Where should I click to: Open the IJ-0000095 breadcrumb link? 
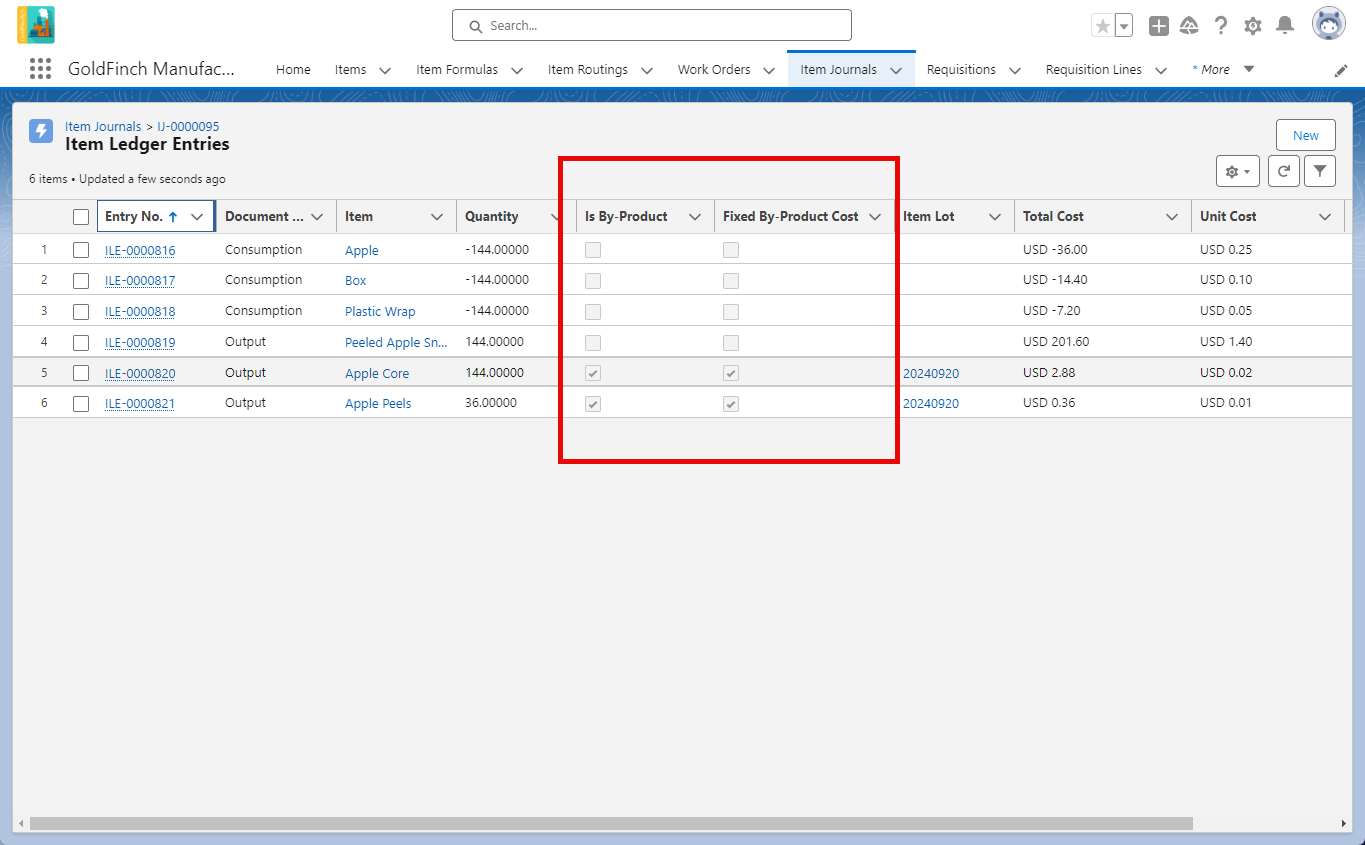[188, 127]
